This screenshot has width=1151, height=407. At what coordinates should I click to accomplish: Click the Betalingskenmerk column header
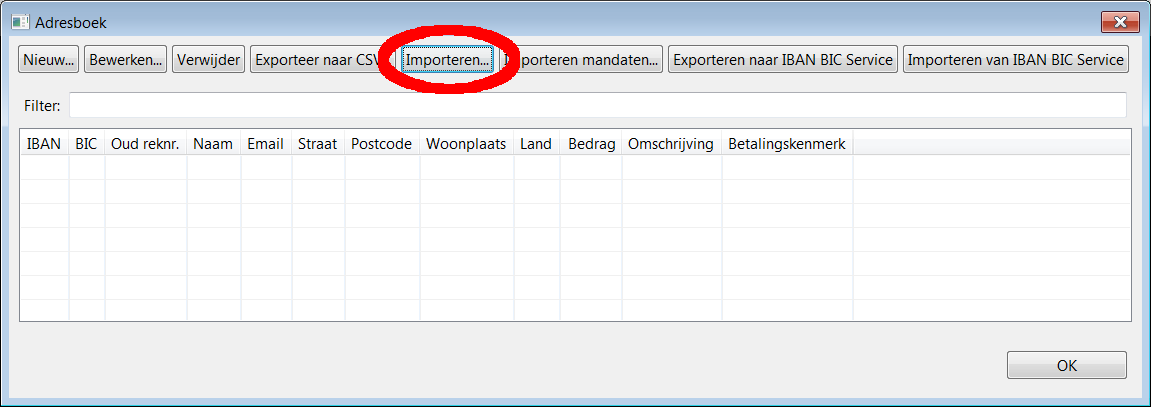click(x=786, y=144)
